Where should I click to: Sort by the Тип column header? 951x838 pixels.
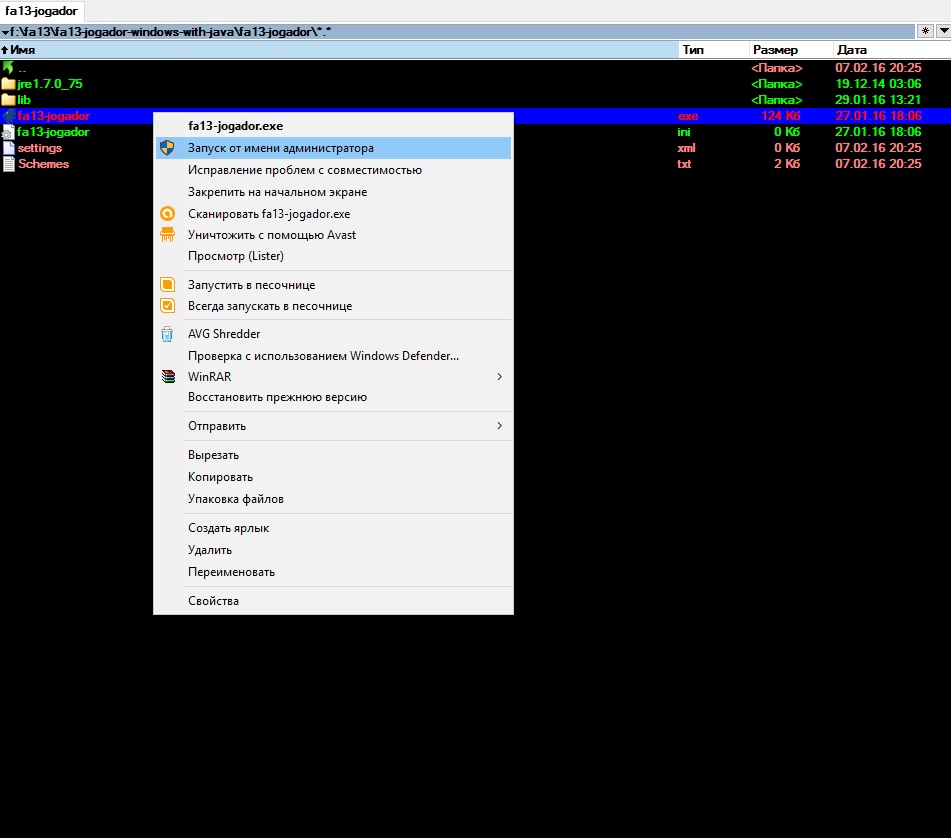pyautogui.click(x=713, y=50)
